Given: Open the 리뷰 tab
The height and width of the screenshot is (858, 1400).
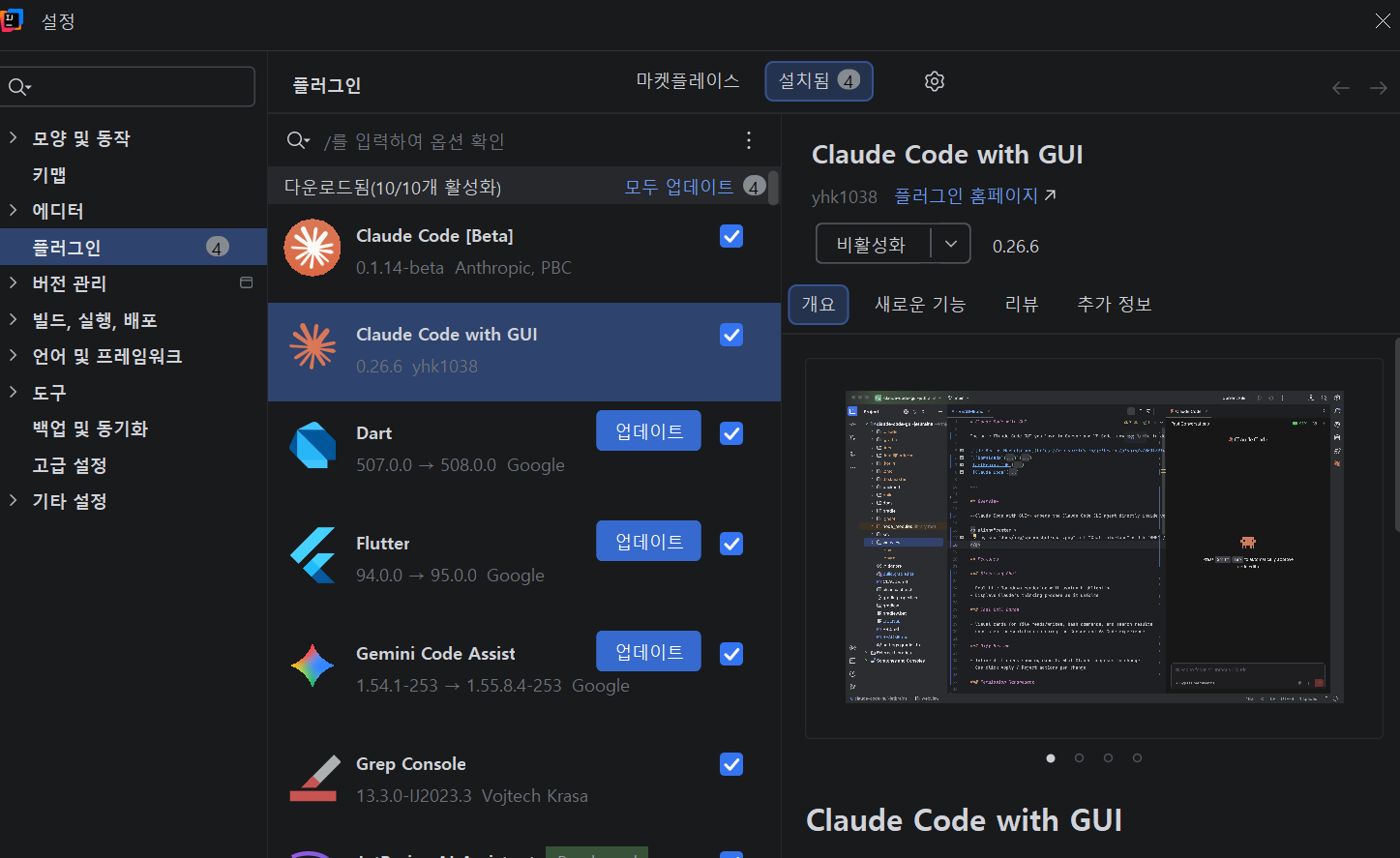Looking at the screenshot, I should [x=1022, y=304].
